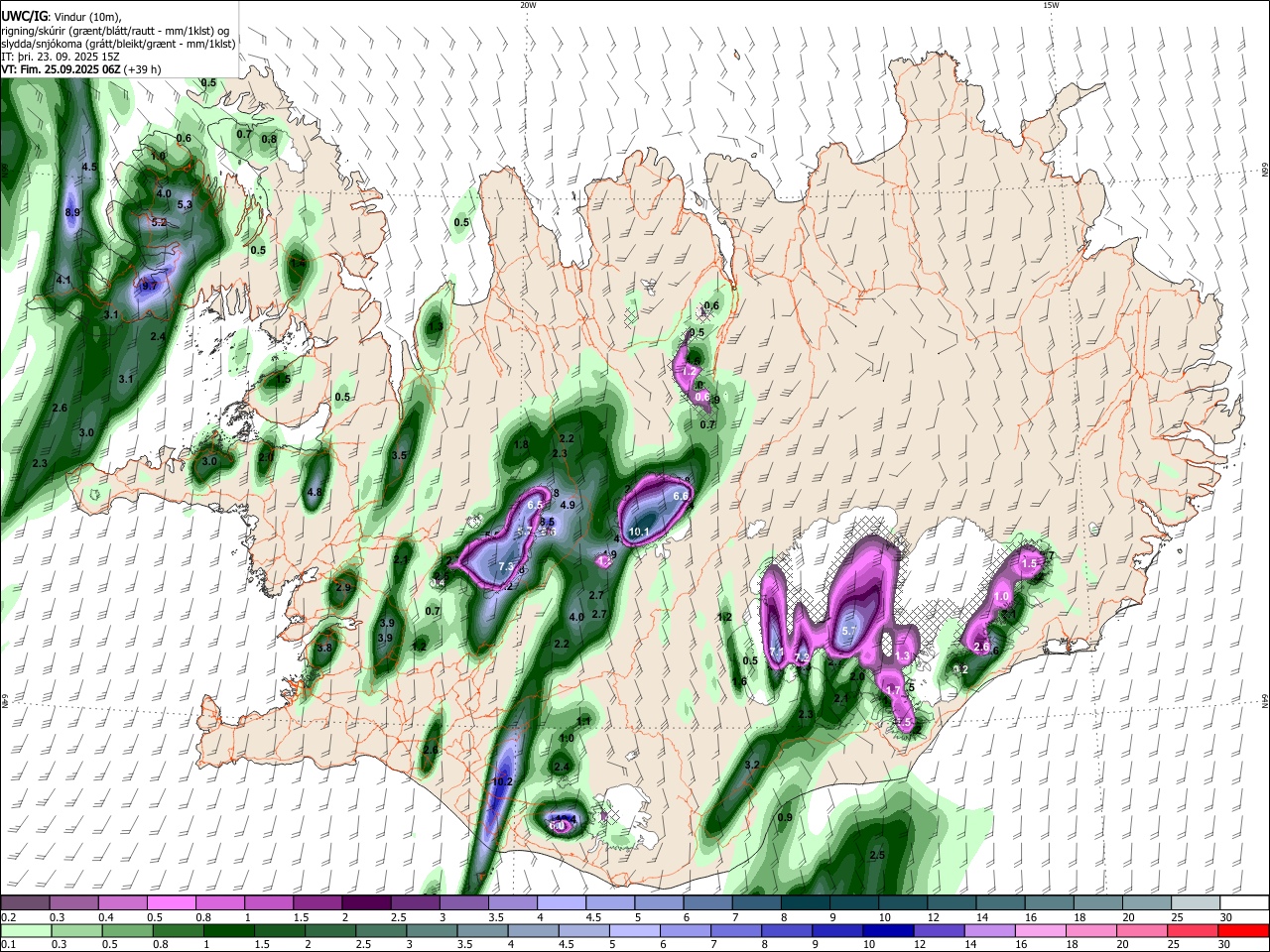1270x952 pixels.
Task: Select the darkest purple swatch above label 2
Action: click(366, 902)
